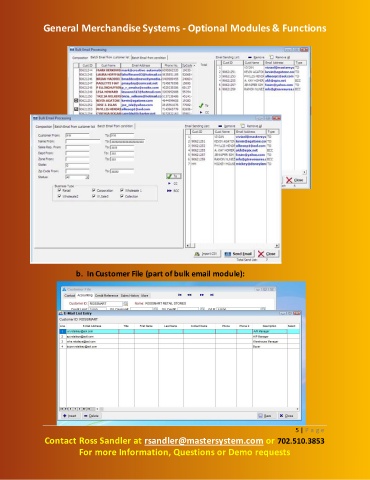Click the green checkmark To button
Screen dimensions: 370x480
pos(173,176)
